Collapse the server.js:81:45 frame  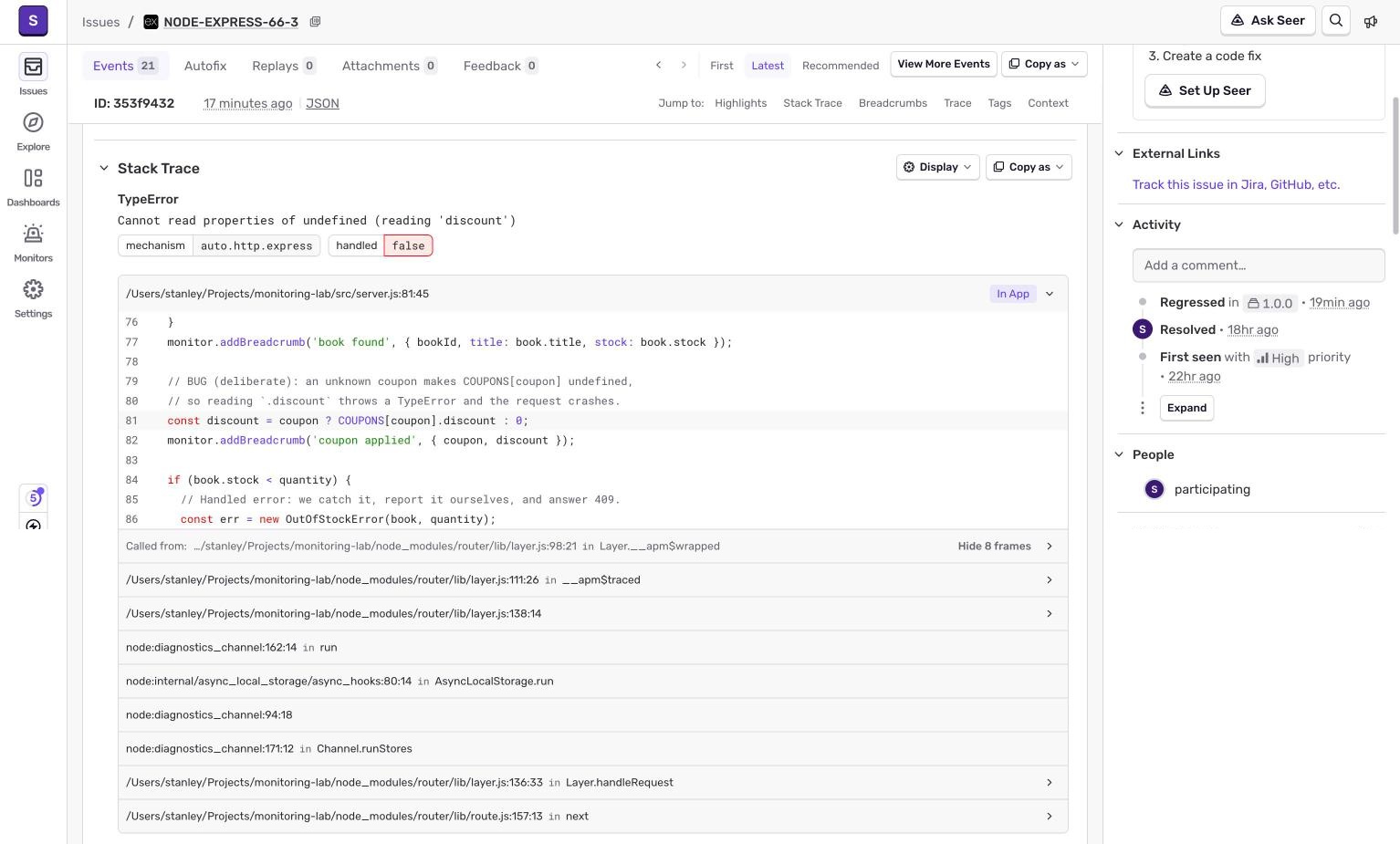[x=1050, y=294]
